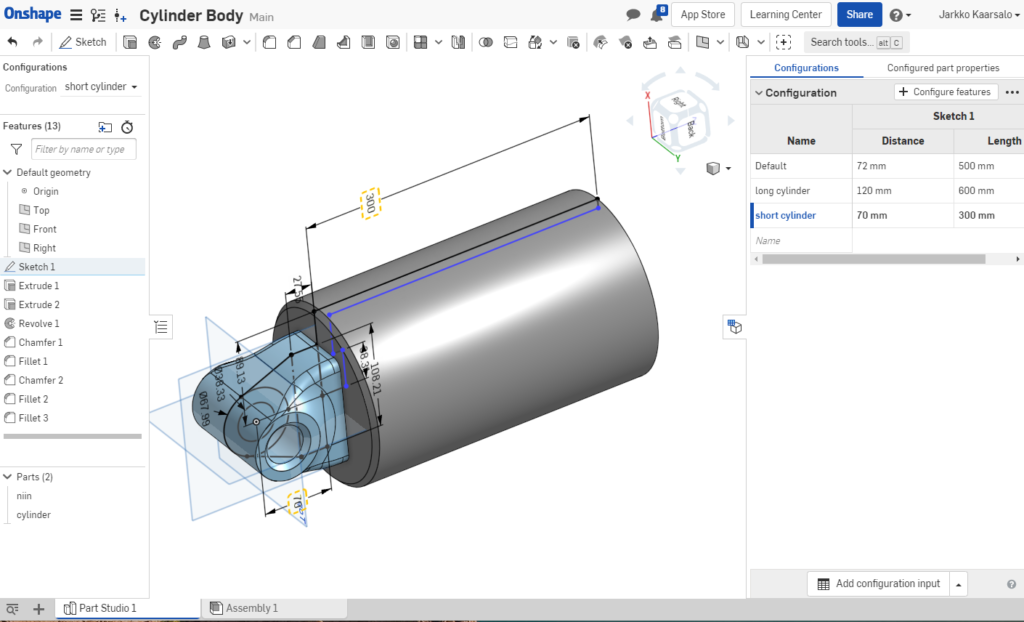
Task: Select the Rib tool
Action: click(x=344, y=42)
